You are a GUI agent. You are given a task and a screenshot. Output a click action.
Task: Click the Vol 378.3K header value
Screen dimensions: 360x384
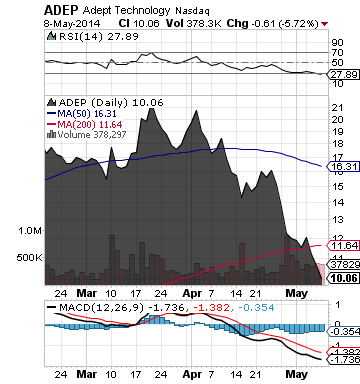click(193, 23)
